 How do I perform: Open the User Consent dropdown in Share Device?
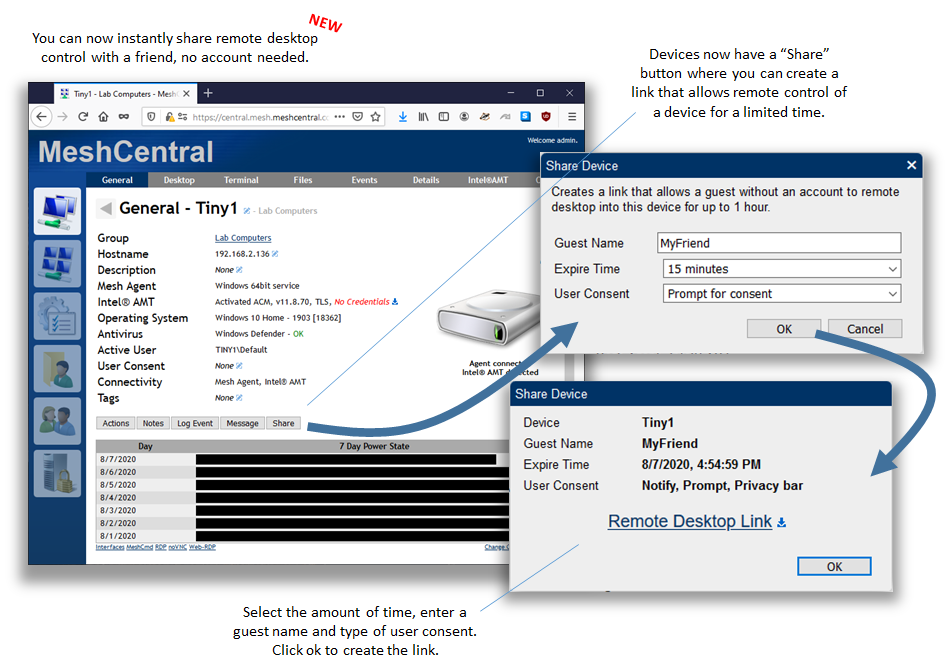[781, 294]
